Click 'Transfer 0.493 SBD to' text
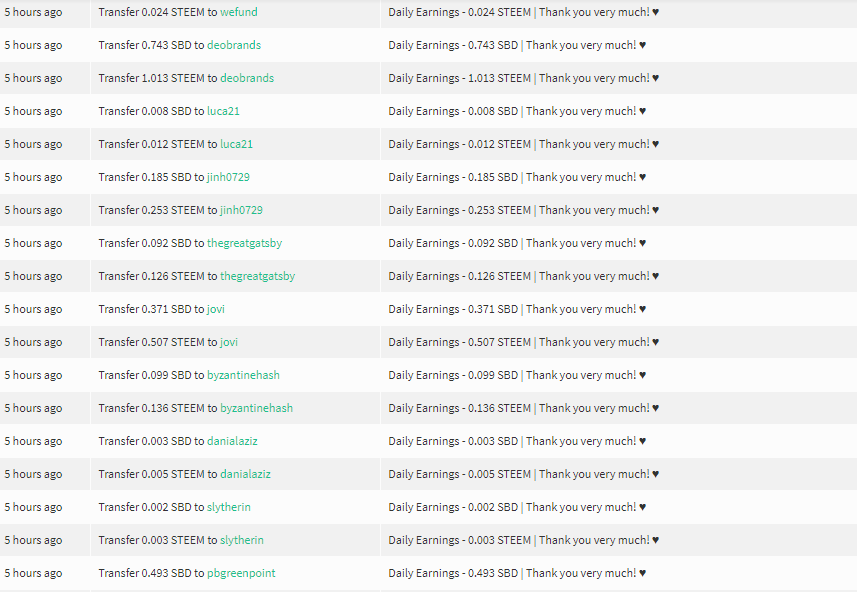857x592 pixels. click(151, 573)
